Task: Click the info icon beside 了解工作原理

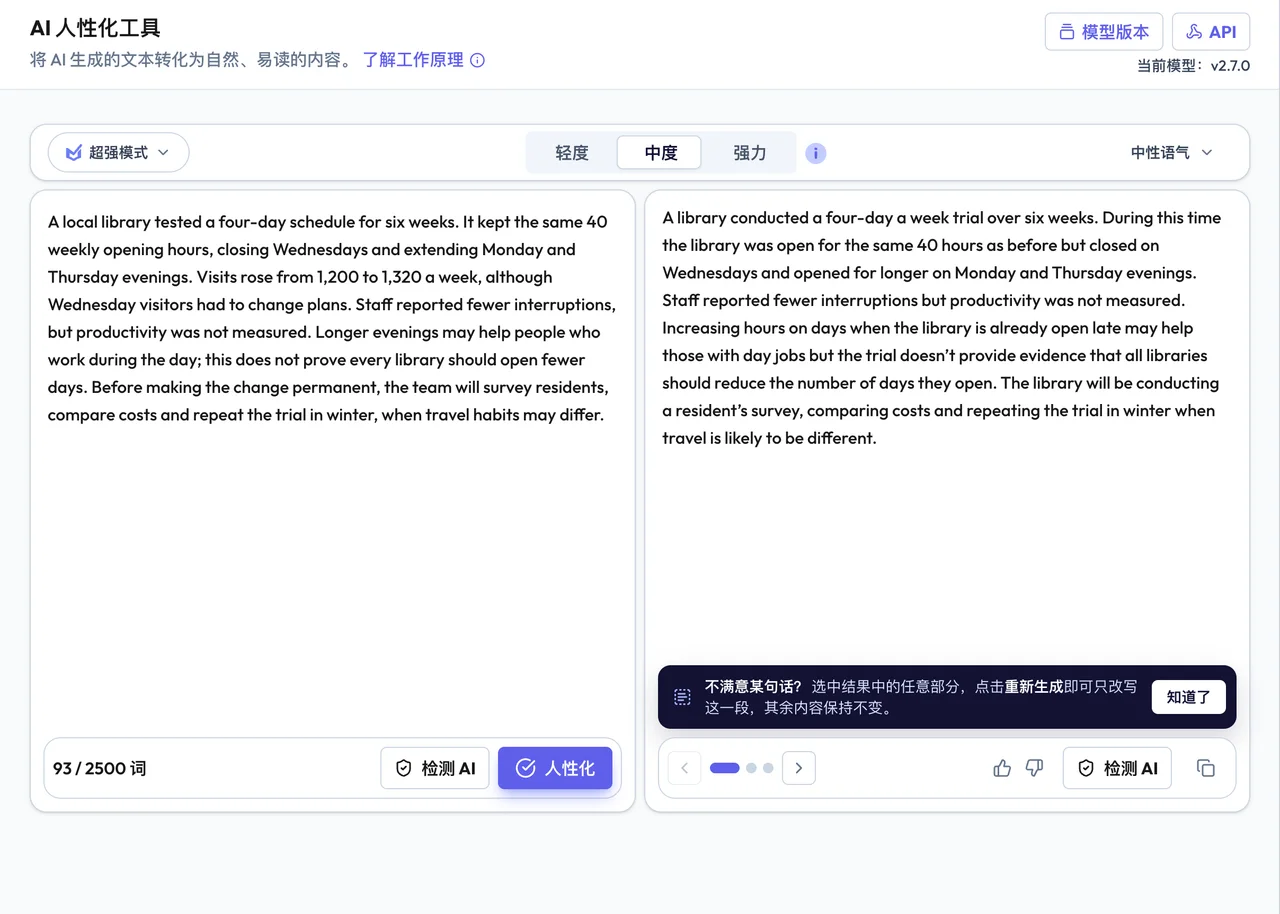Action: coord(478,60)
